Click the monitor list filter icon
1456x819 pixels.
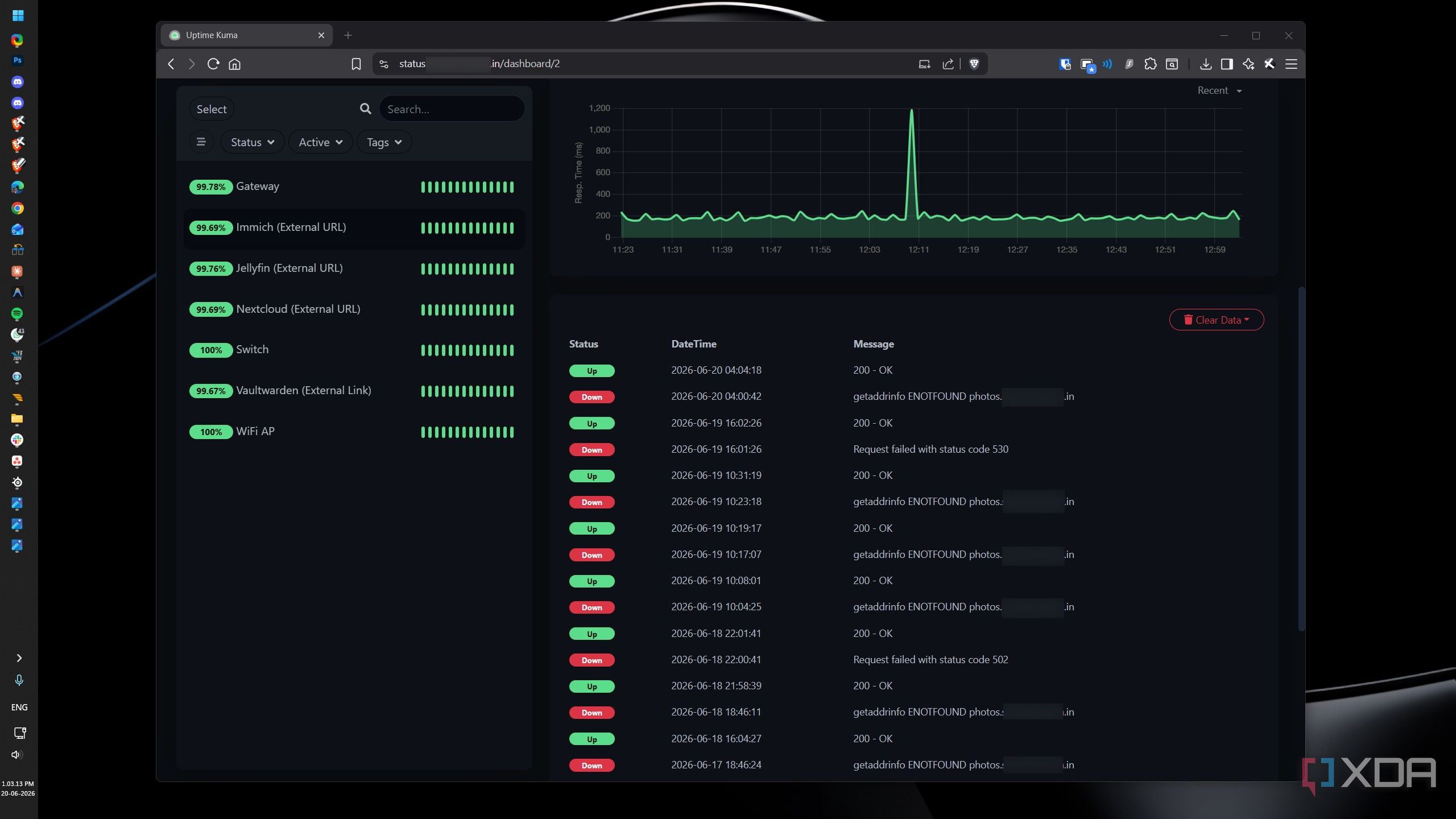click(x=201, y=142)
